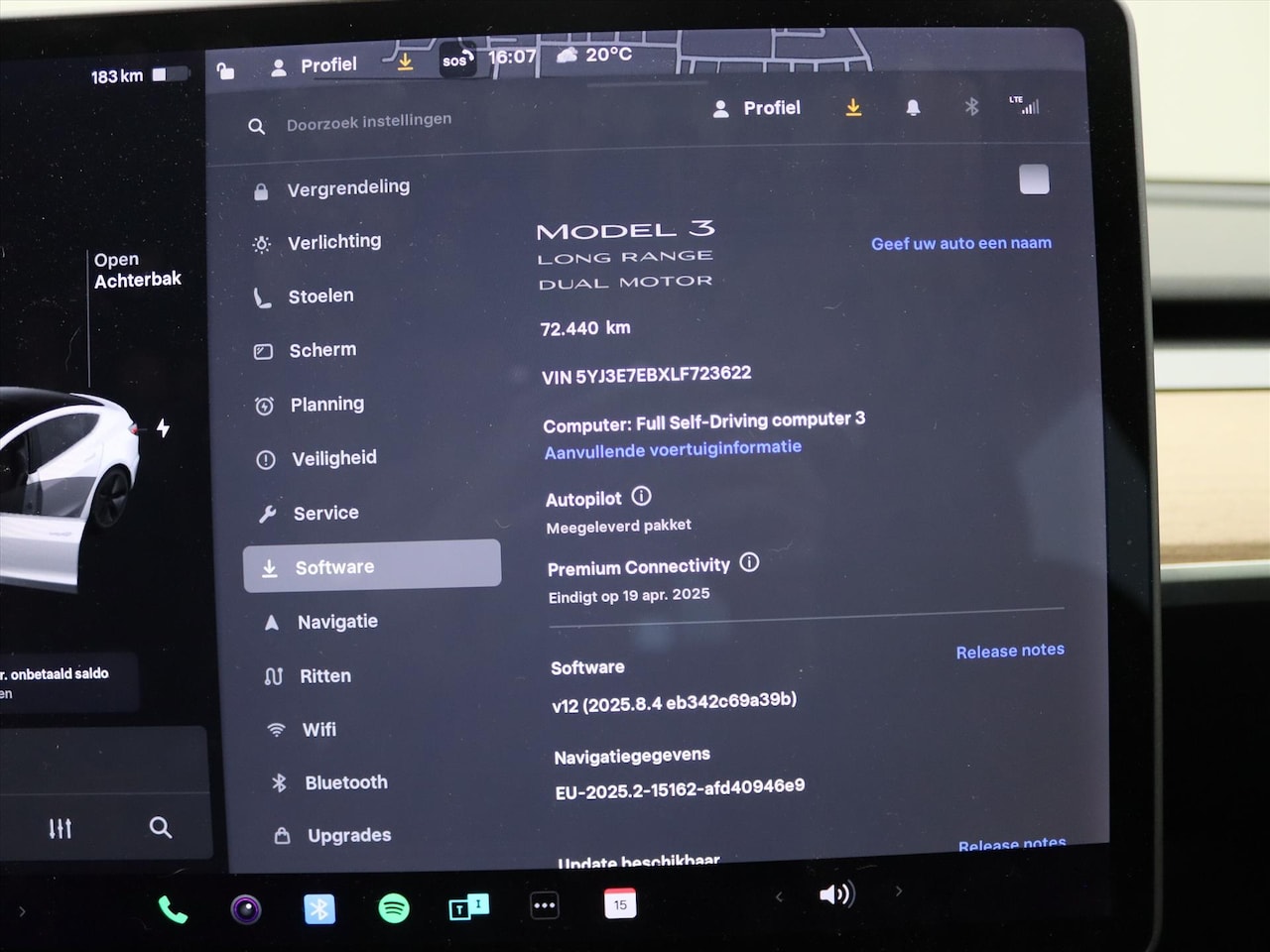Viewport: 1270px width, 952px height.
Task: Click the LTE signal indicator
Action: coord(1024,104)
